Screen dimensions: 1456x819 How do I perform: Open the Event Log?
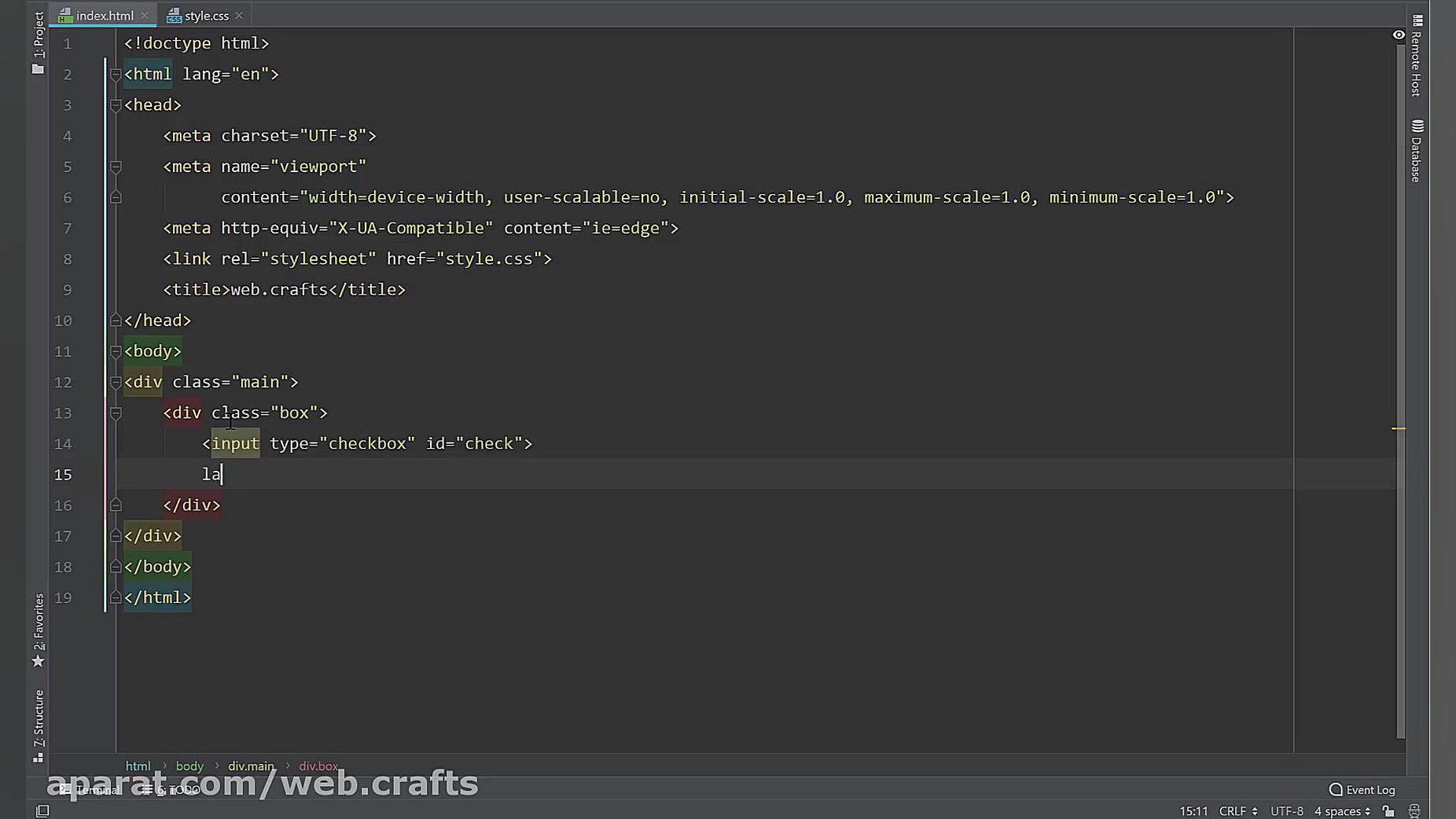coord(1362,790)
